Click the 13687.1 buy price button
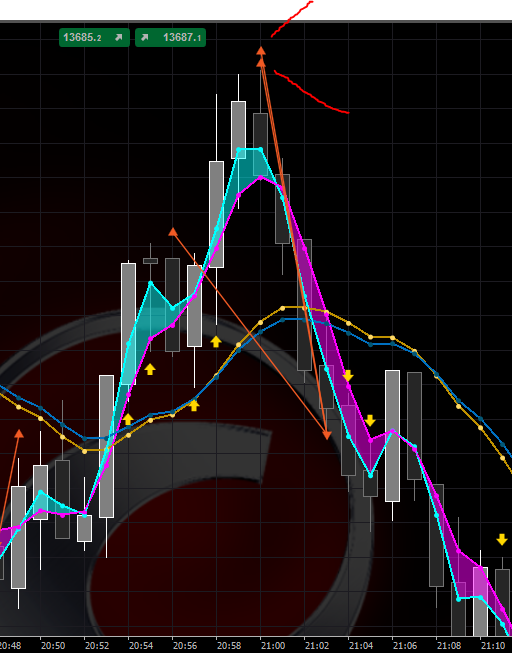 pos(170,37)
